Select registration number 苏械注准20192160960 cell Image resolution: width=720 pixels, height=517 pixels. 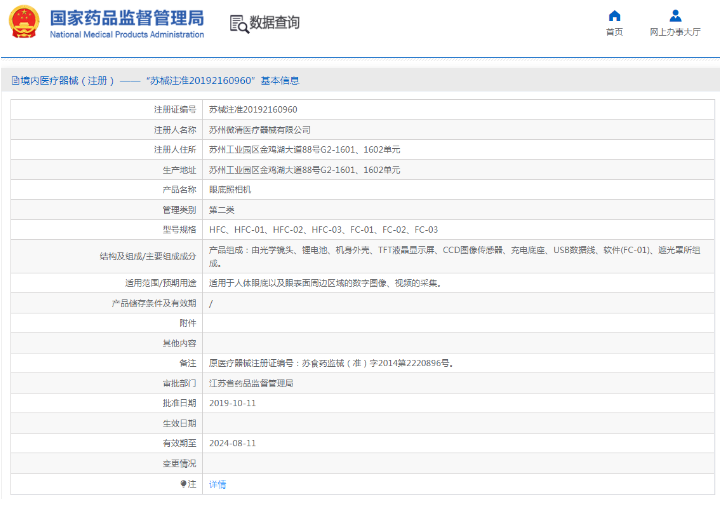252,109
